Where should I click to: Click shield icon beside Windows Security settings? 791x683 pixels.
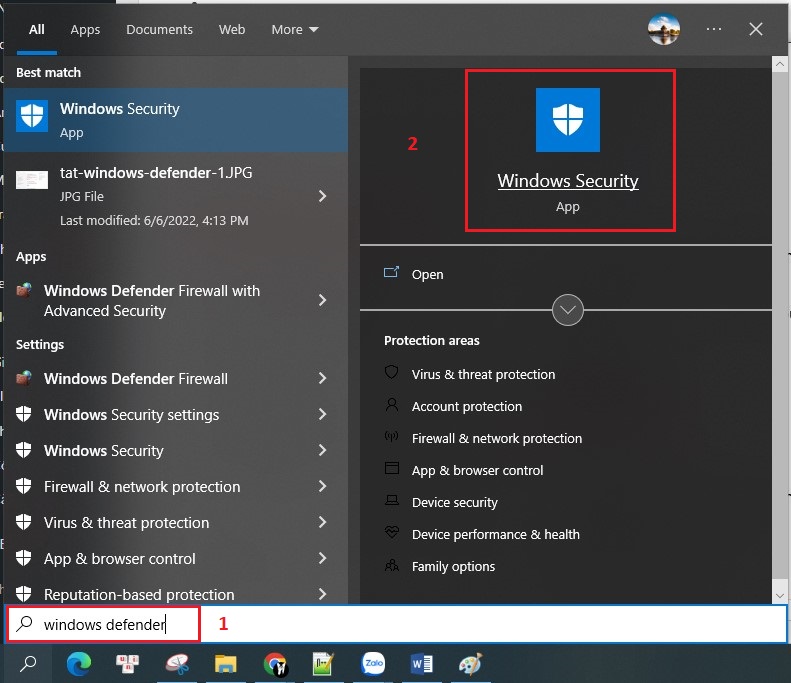[x=24, y=414]
